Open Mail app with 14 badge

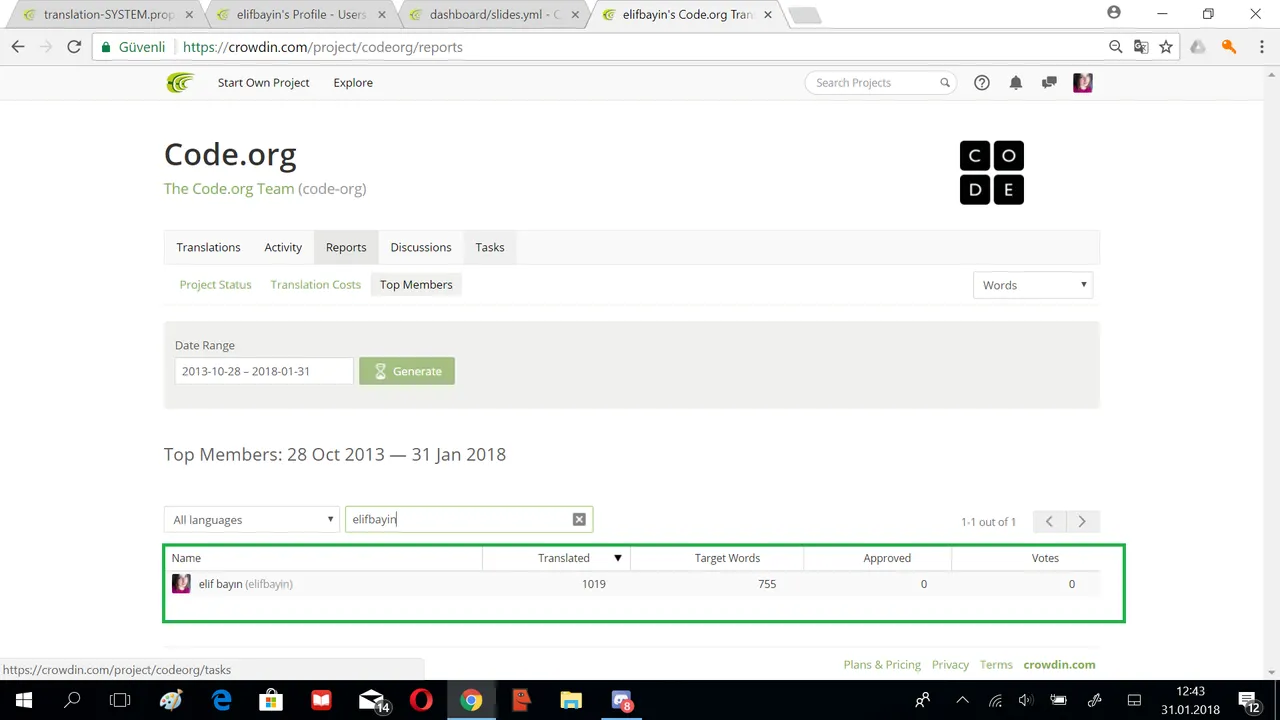coord(373,701)
